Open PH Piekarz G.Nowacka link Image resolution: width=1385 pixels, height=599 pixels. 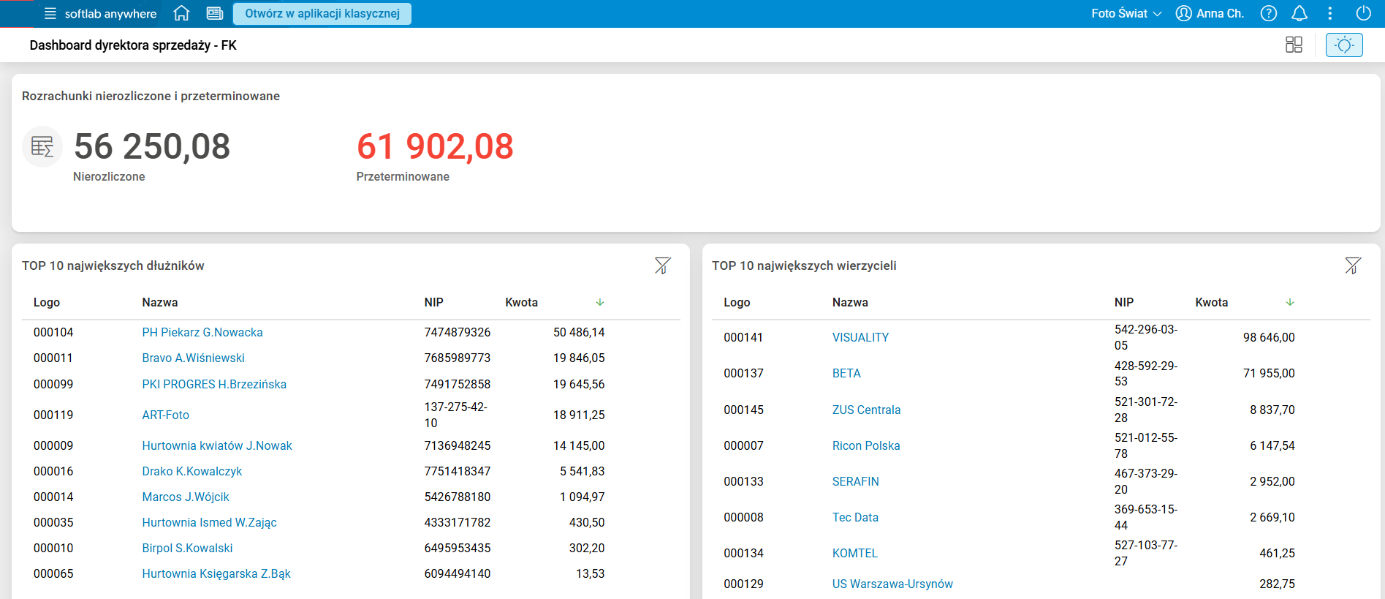202,332
